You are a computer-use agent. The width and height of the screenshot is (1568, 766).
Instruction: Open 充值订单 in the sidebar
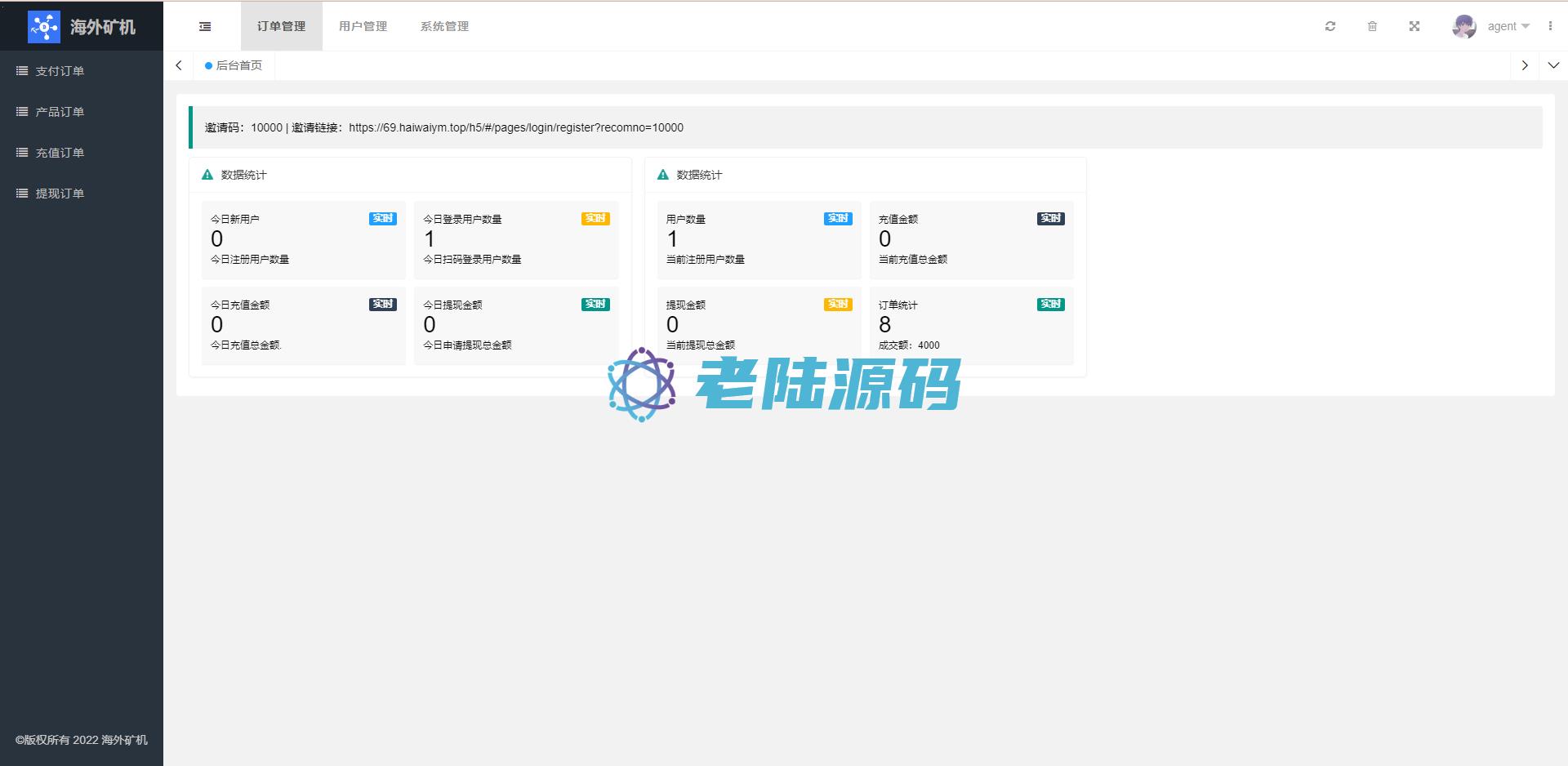60,153
